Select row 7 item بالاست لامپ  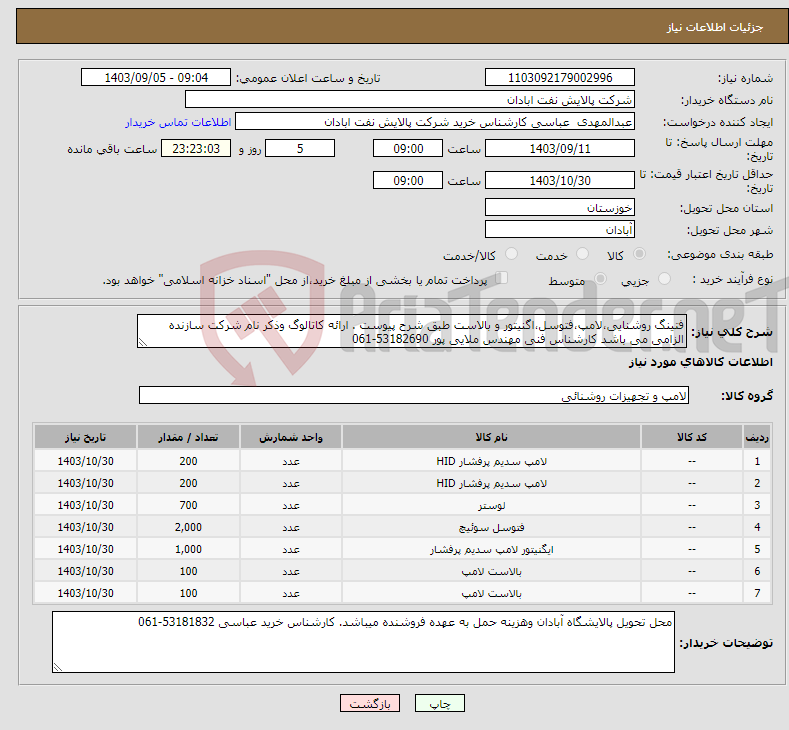[491, 594]
